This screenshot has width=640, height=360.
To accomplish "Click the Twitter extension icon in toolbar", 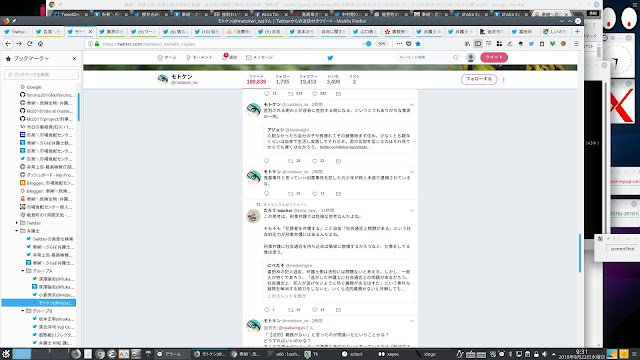I will pyautogui.click(x=531, y=44).
